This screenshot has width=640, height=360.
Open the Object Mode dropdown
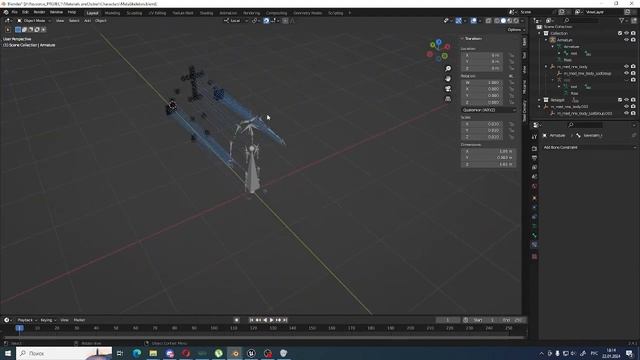point(34,21)
